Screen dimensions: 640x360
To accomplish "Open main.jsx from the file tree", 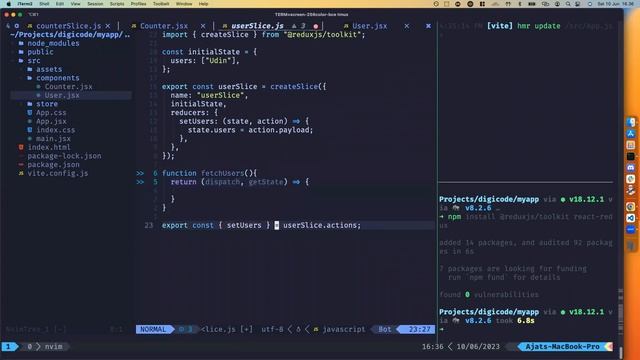I will [53, 139].
